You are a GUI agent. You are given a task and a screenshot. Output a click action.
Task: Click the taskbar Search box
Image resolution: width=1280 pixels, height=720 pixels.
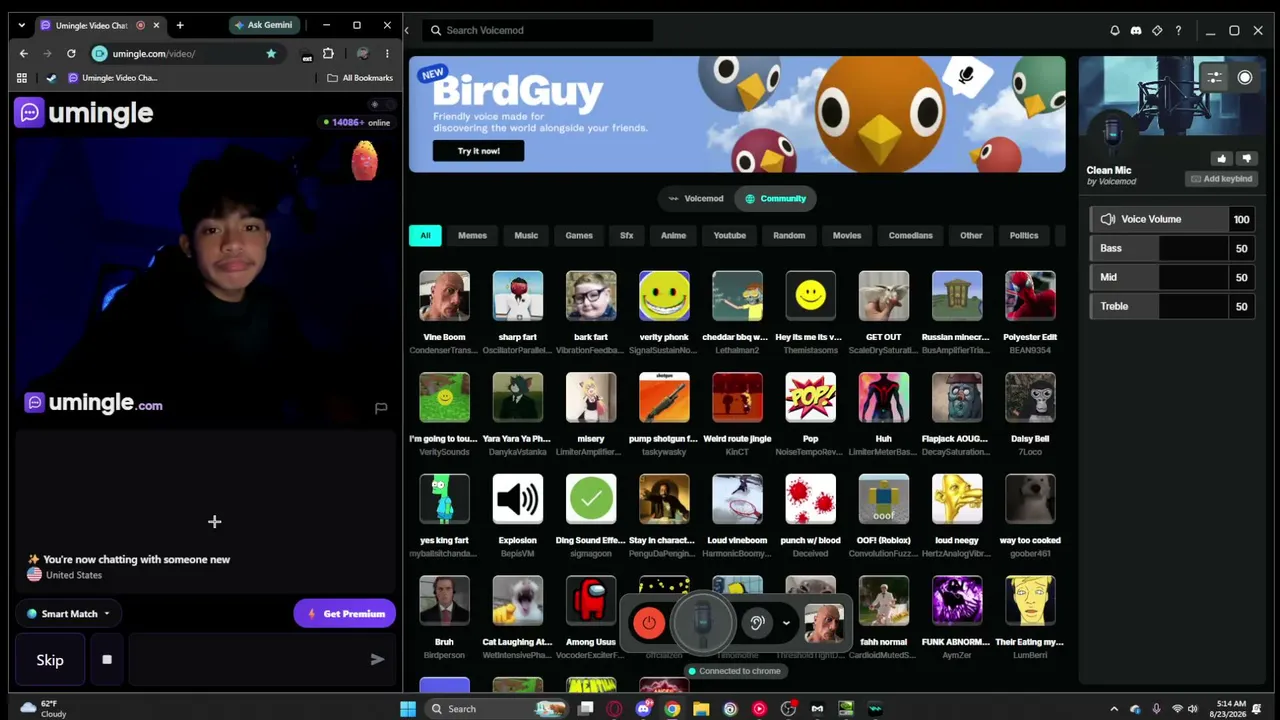(496, 709)
